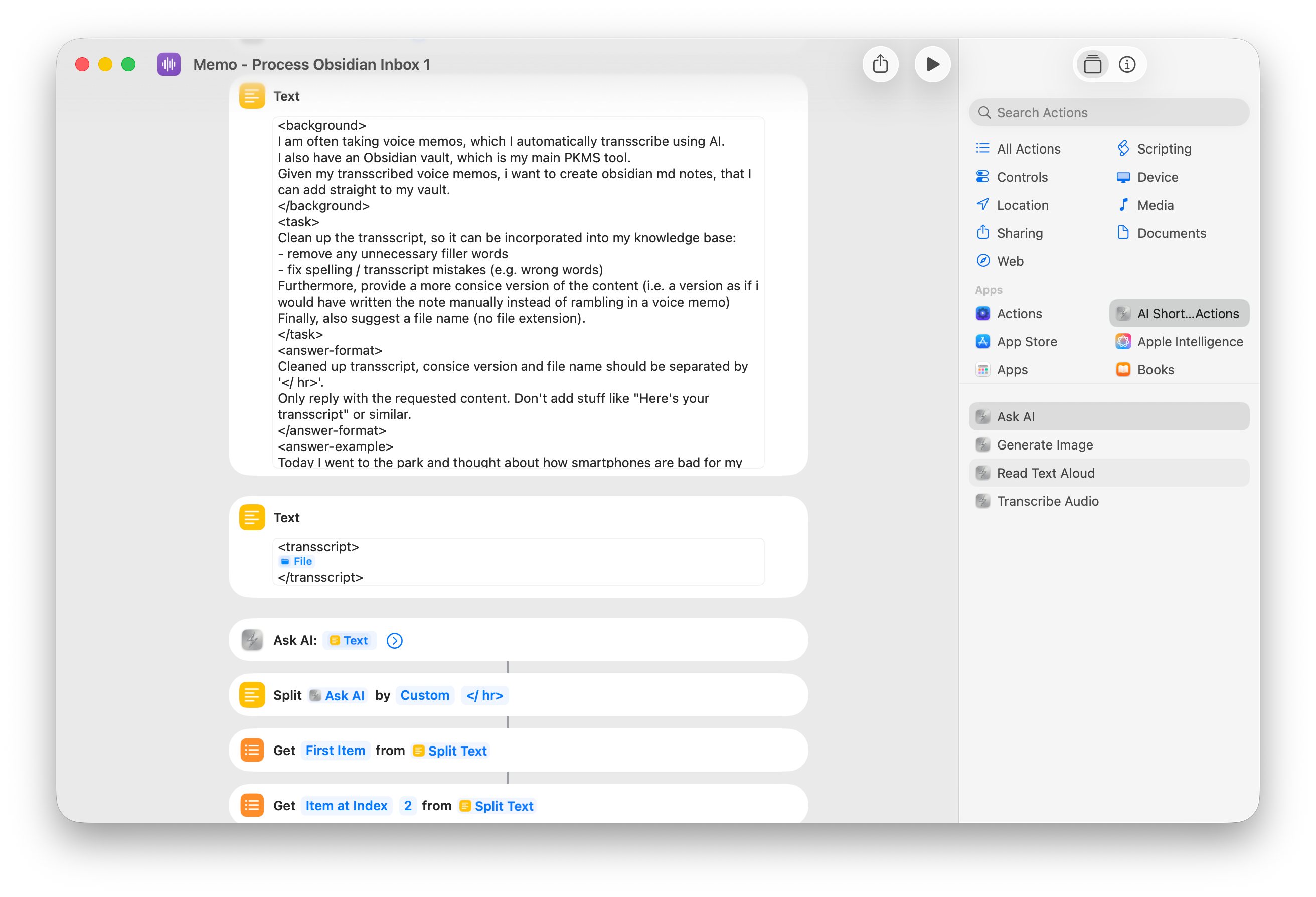
Task: Select the Location category
Action: [x=1022, y=205]
